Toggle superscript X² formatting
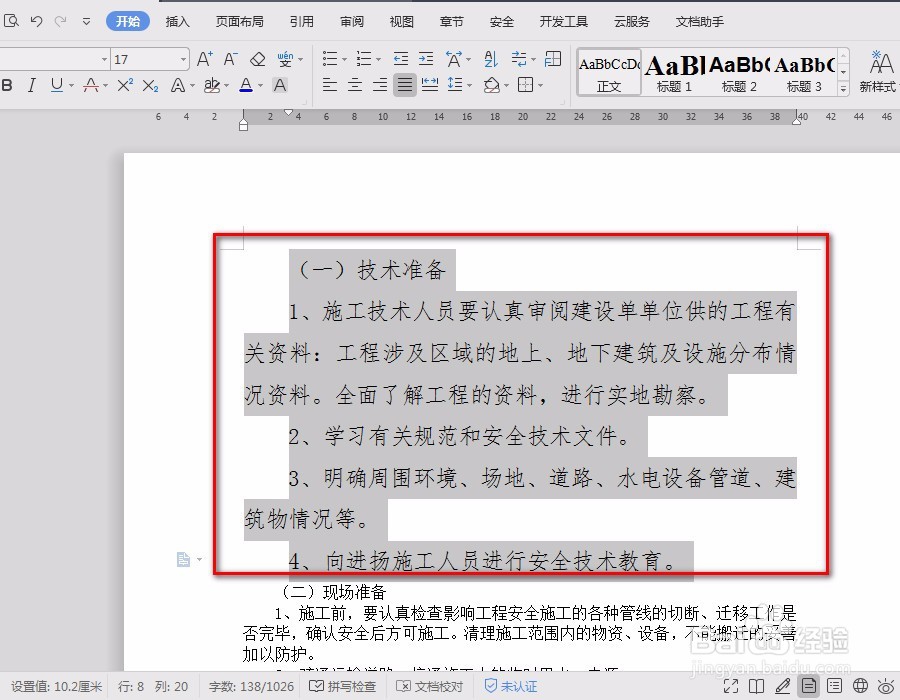 click(125, 85)
